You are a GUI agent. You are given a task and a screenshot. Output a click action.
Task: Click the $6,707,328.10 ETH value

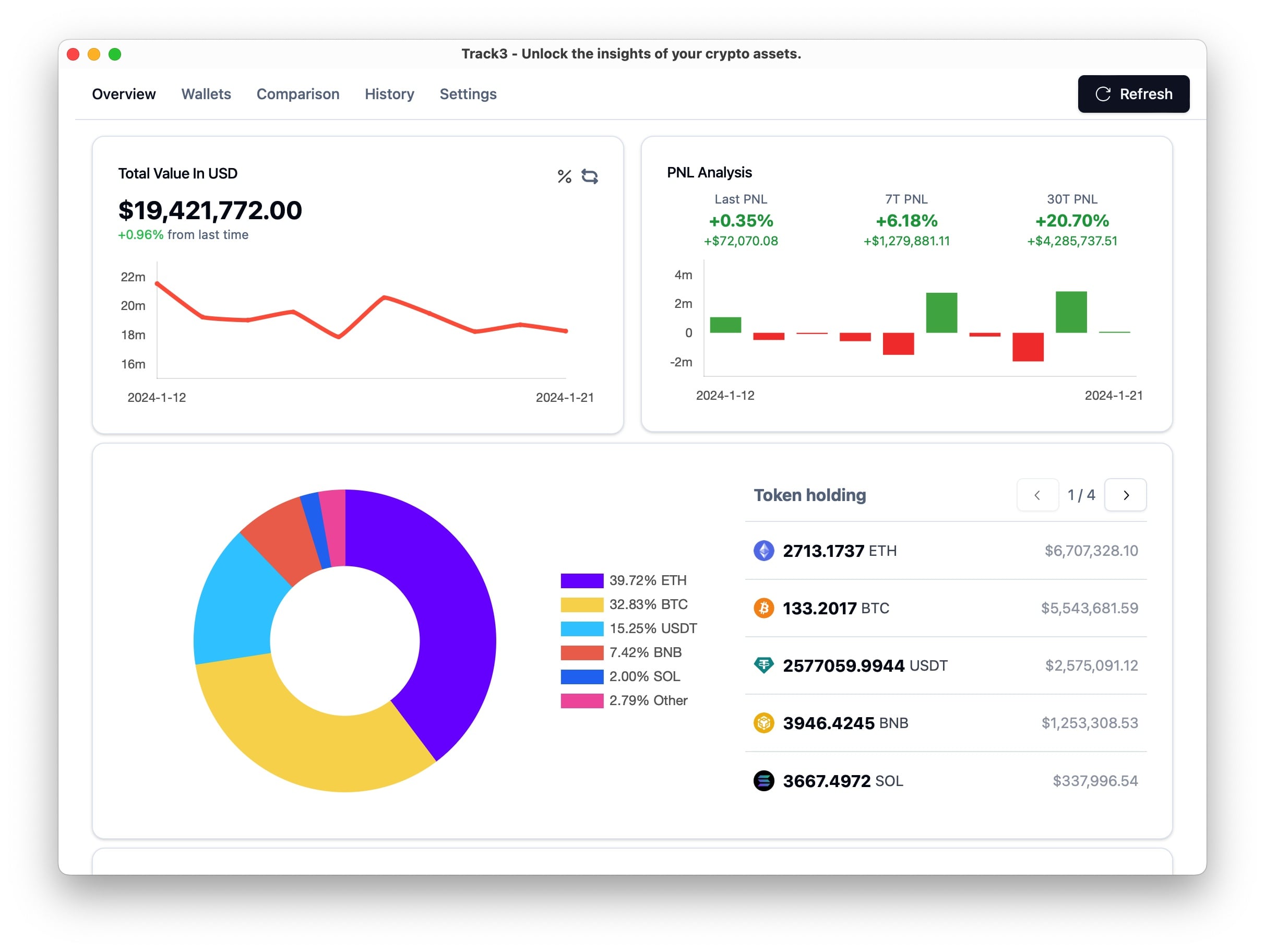point(1091,550)
